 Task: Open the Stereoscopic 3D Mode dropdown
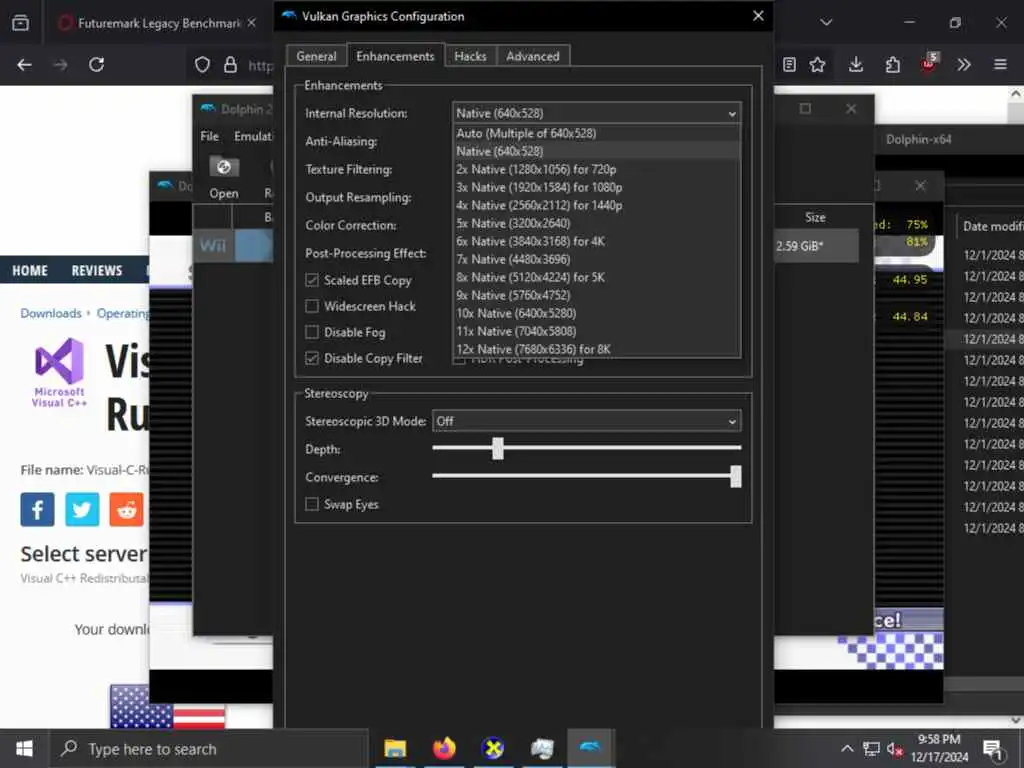click(586, 421)
